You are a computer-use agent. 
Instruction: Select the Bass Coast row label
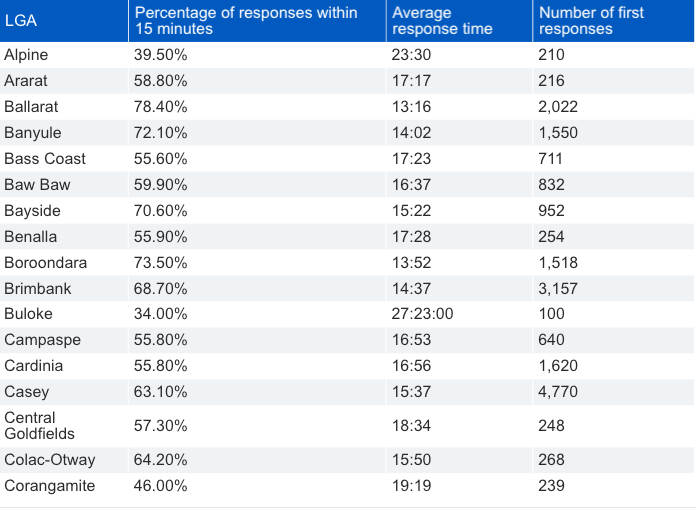[x=45, y=159]
